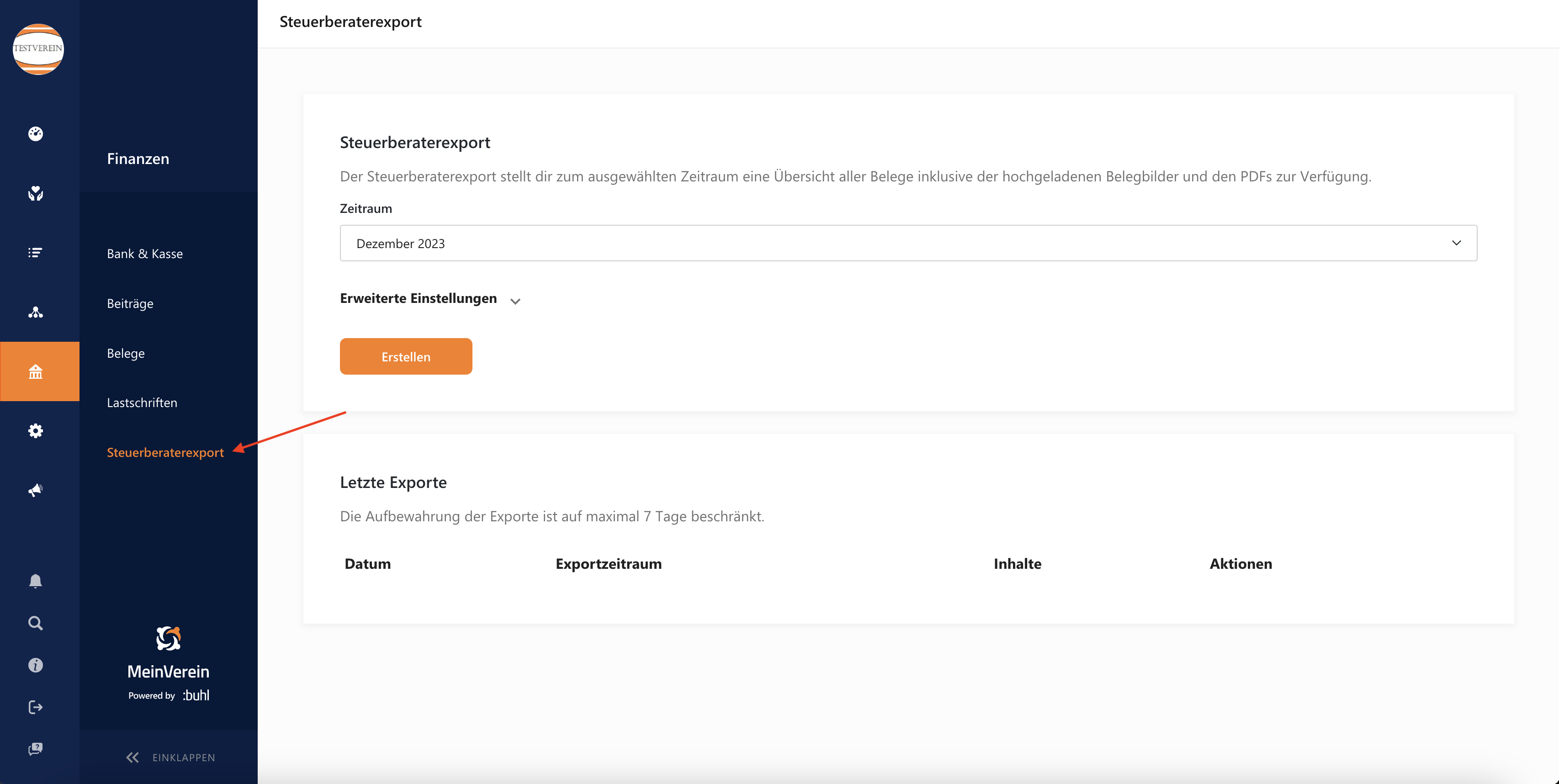Click EINKLAPPEN to collapse the sidebar
This screenshot has height=784, width=1559.
tap(183, 758)
